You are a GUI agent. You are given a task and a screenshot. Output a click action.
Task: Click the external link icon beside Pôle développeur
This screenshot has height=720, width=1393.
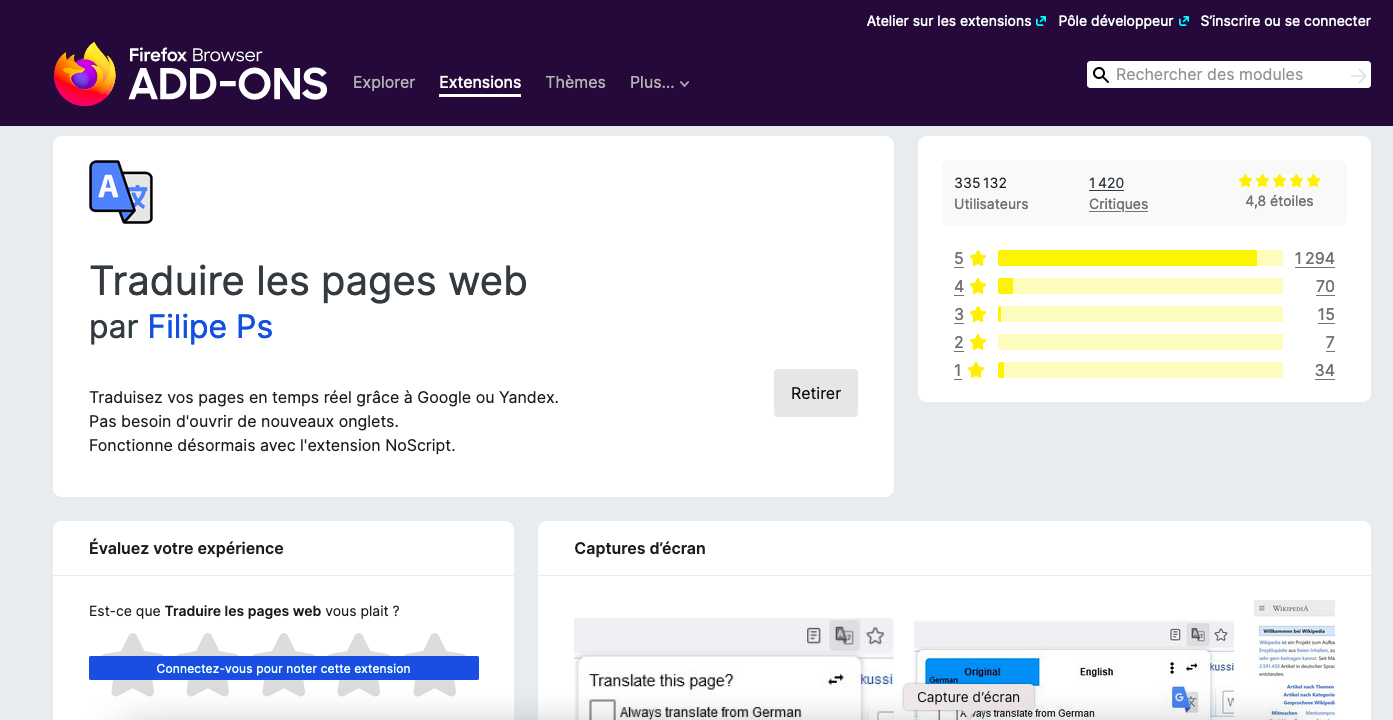click(1185, 21)
